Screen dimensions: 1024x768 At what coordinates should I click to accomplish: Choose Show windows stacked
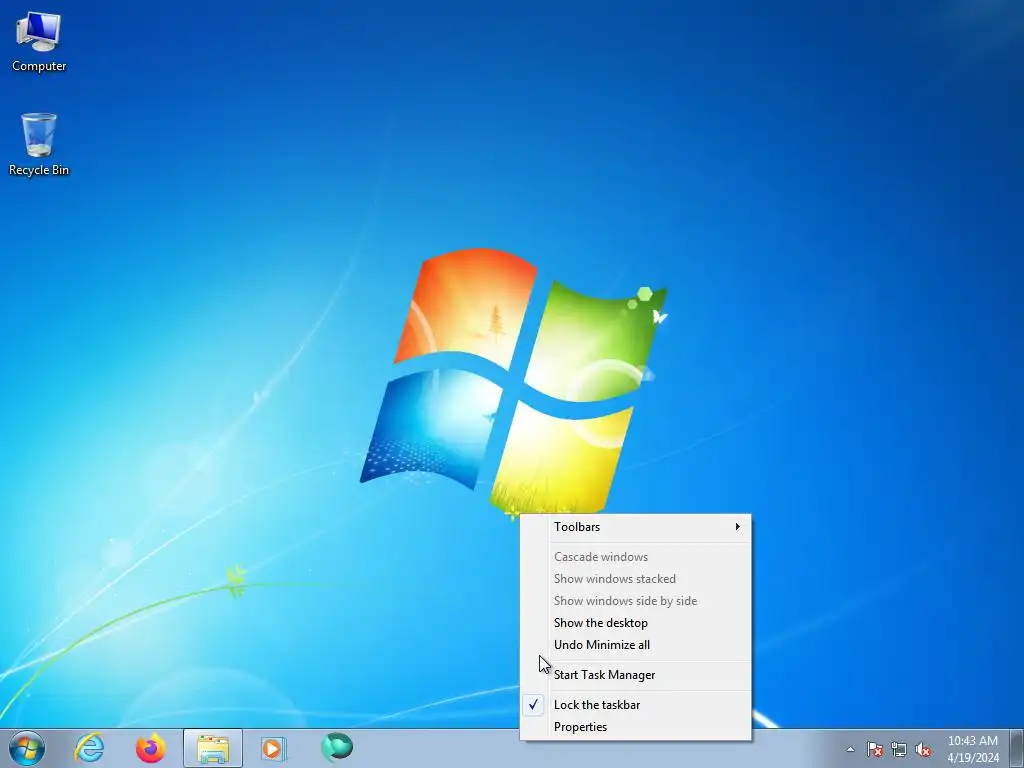(x=635, y=579)
